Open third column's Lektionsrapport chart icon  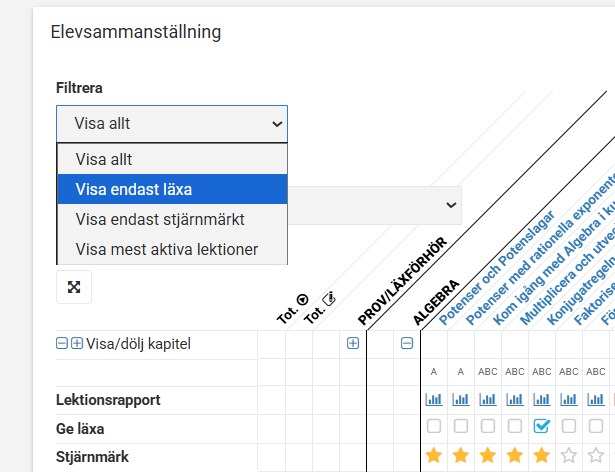point(488,400)
